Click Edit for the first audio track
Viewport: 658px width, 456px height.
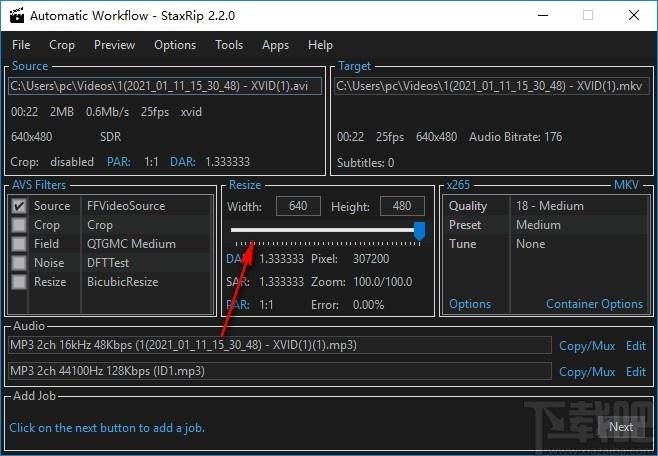pyautogui.click(x=636, y=346)
